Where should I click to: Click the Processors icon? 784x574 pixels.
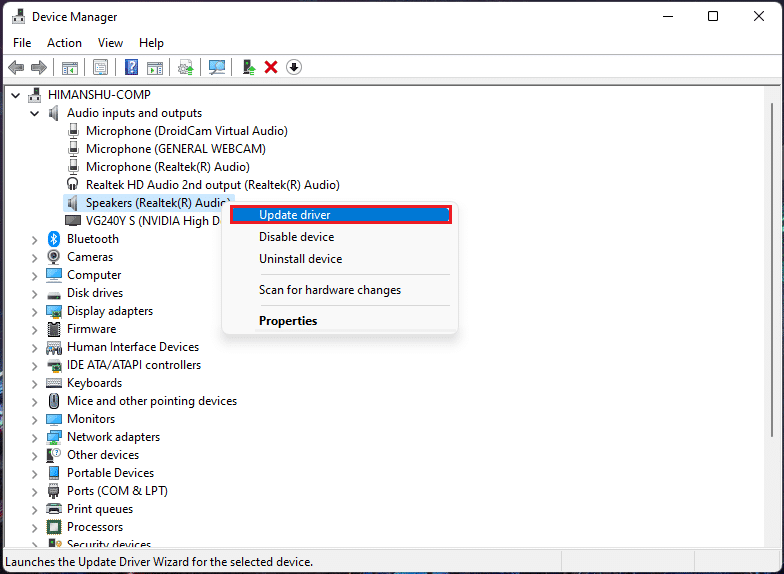[x=54, y=527]
